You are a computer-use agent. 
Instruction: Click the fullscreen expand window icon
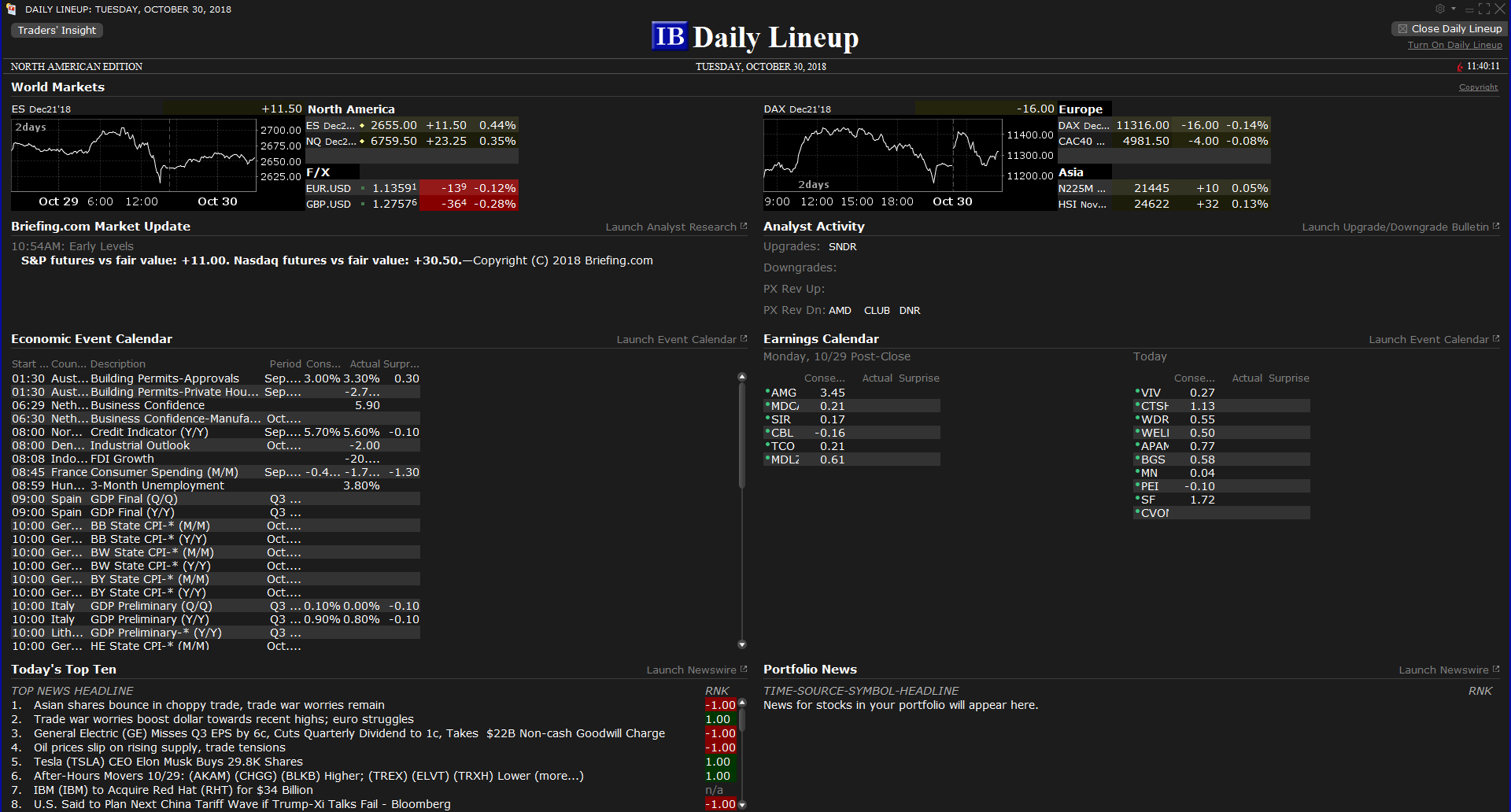click(1484, 9)
